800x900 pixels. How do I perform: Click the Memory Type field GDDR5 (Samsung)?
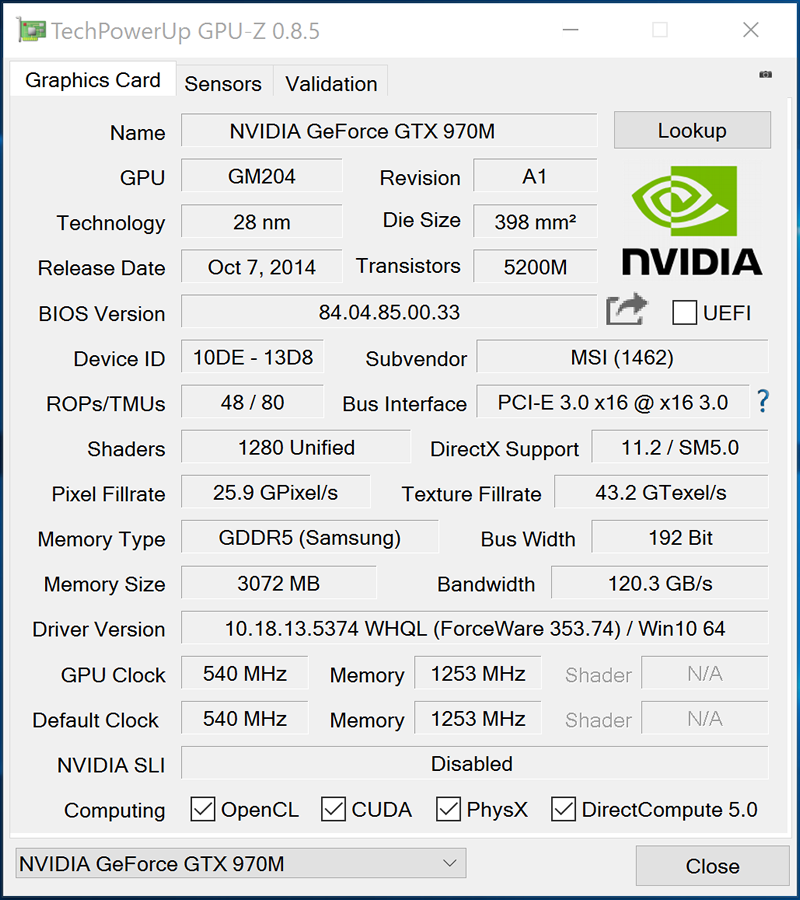310,537
